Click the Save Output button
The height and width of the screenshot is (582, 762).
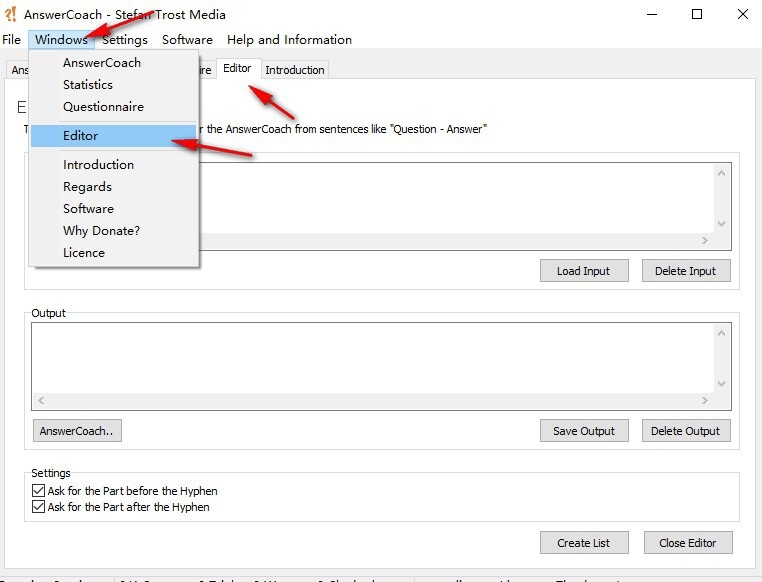(x=584, y=431)
